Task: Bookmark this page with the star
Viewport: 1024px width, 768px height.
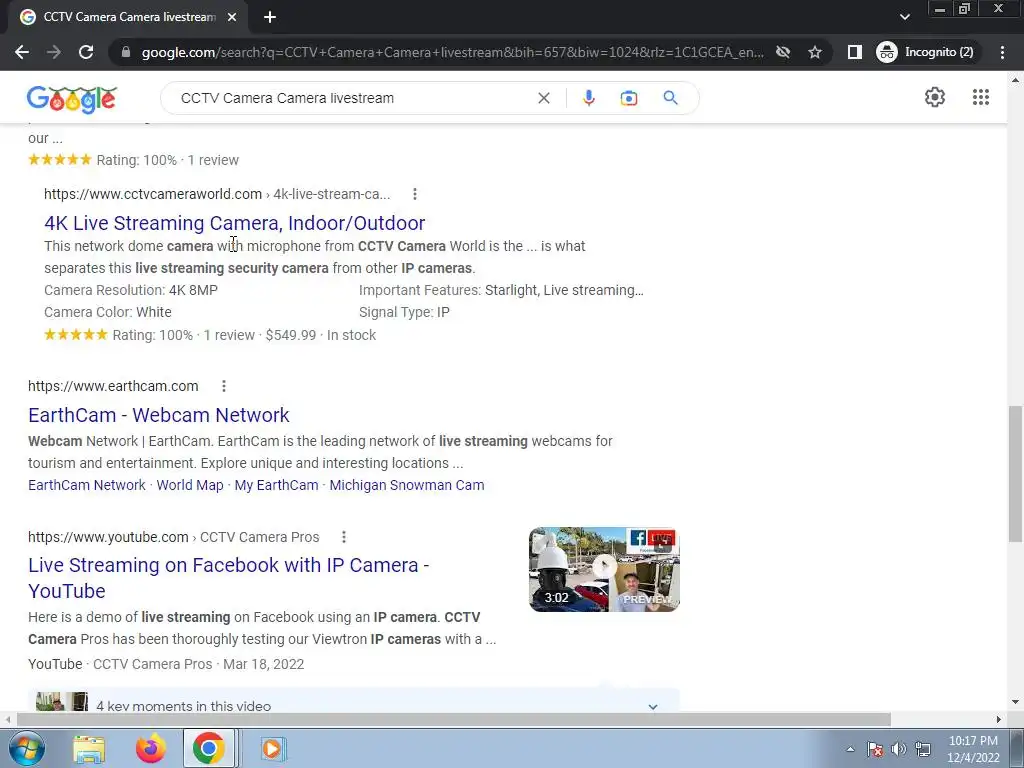Action: (x=814, y=52)
